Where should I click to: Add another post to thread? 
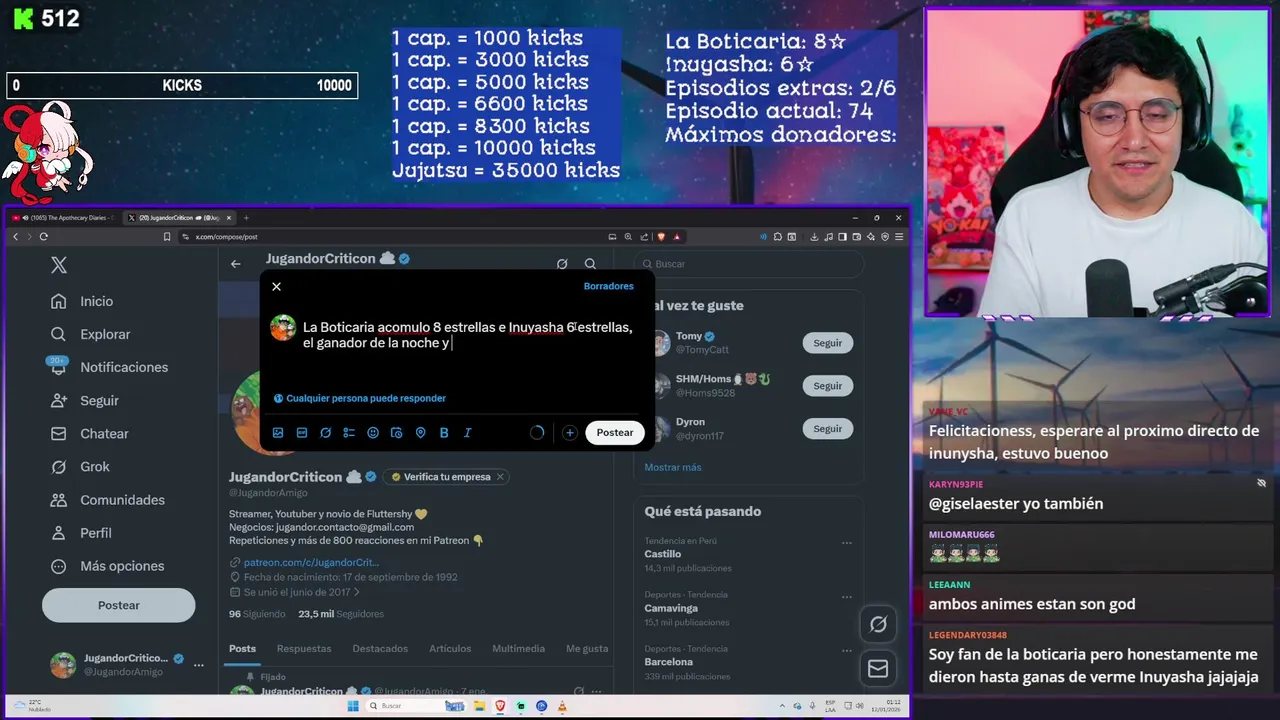(569, 433)
